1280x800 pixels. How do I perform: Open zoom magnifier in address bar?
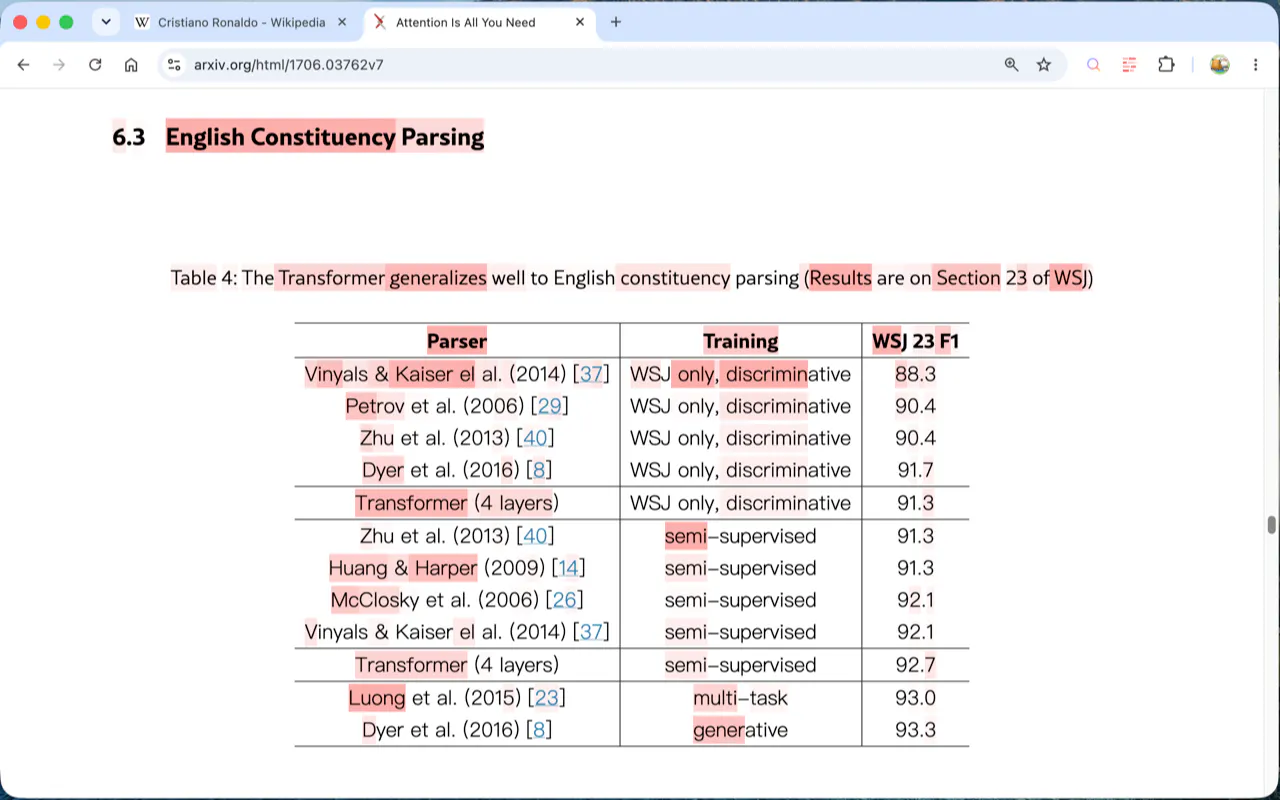(1012, 65)
